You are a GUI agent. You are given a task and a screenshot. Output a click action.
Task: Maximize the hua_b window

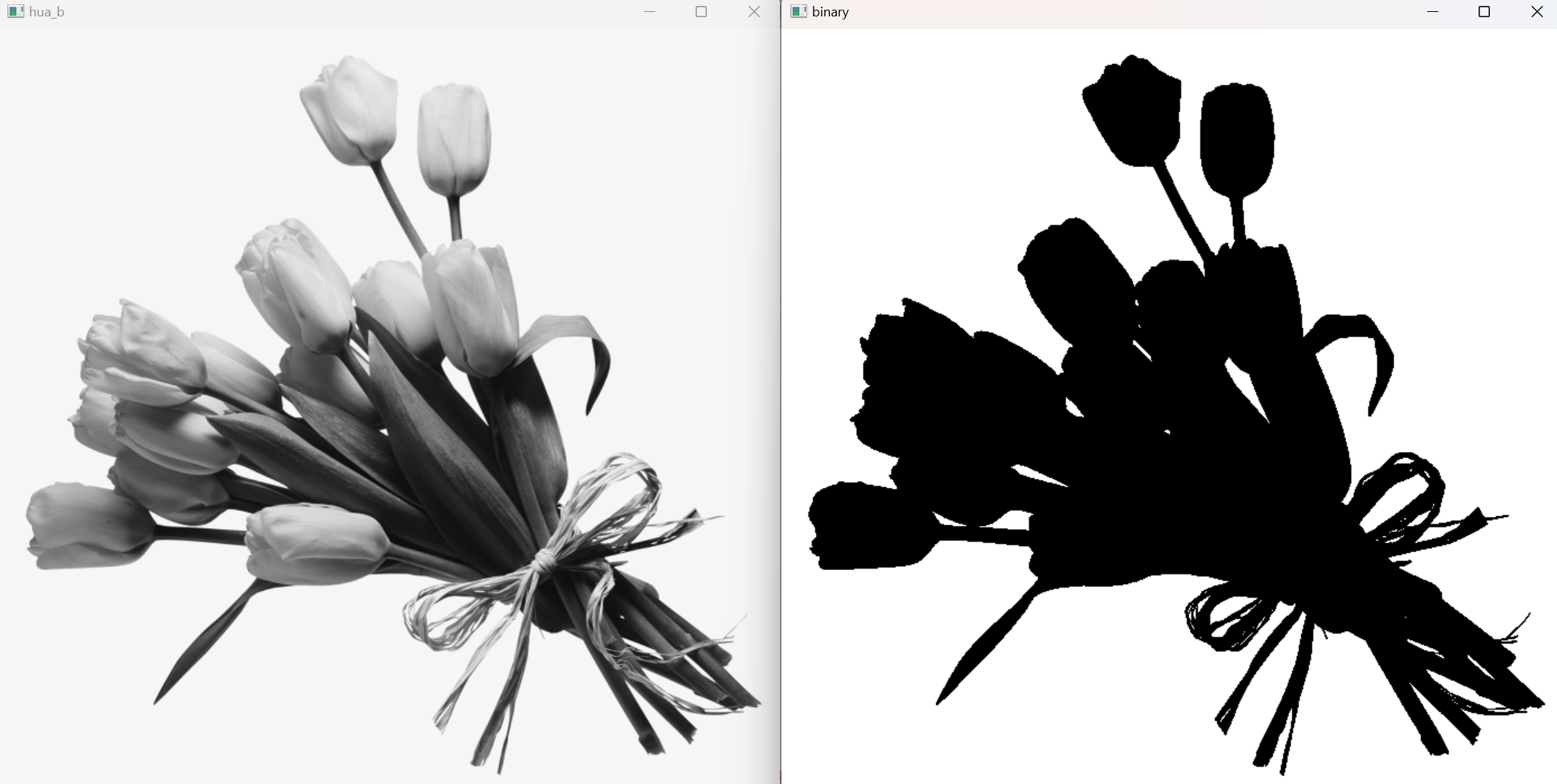pyautogui.click(x=701, y=12)
